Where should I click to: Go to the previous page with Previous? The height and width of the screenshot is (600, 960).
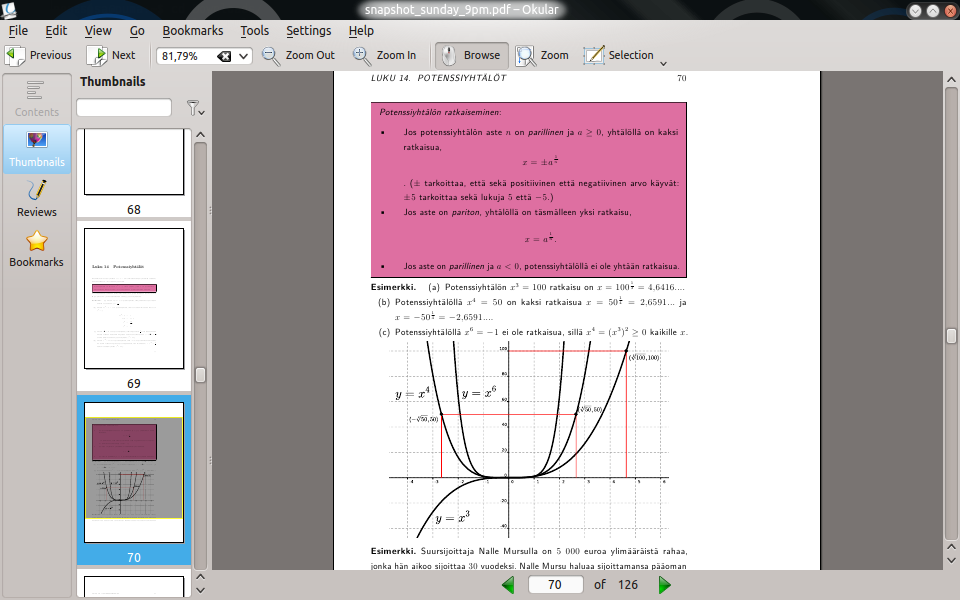point(39,55)
